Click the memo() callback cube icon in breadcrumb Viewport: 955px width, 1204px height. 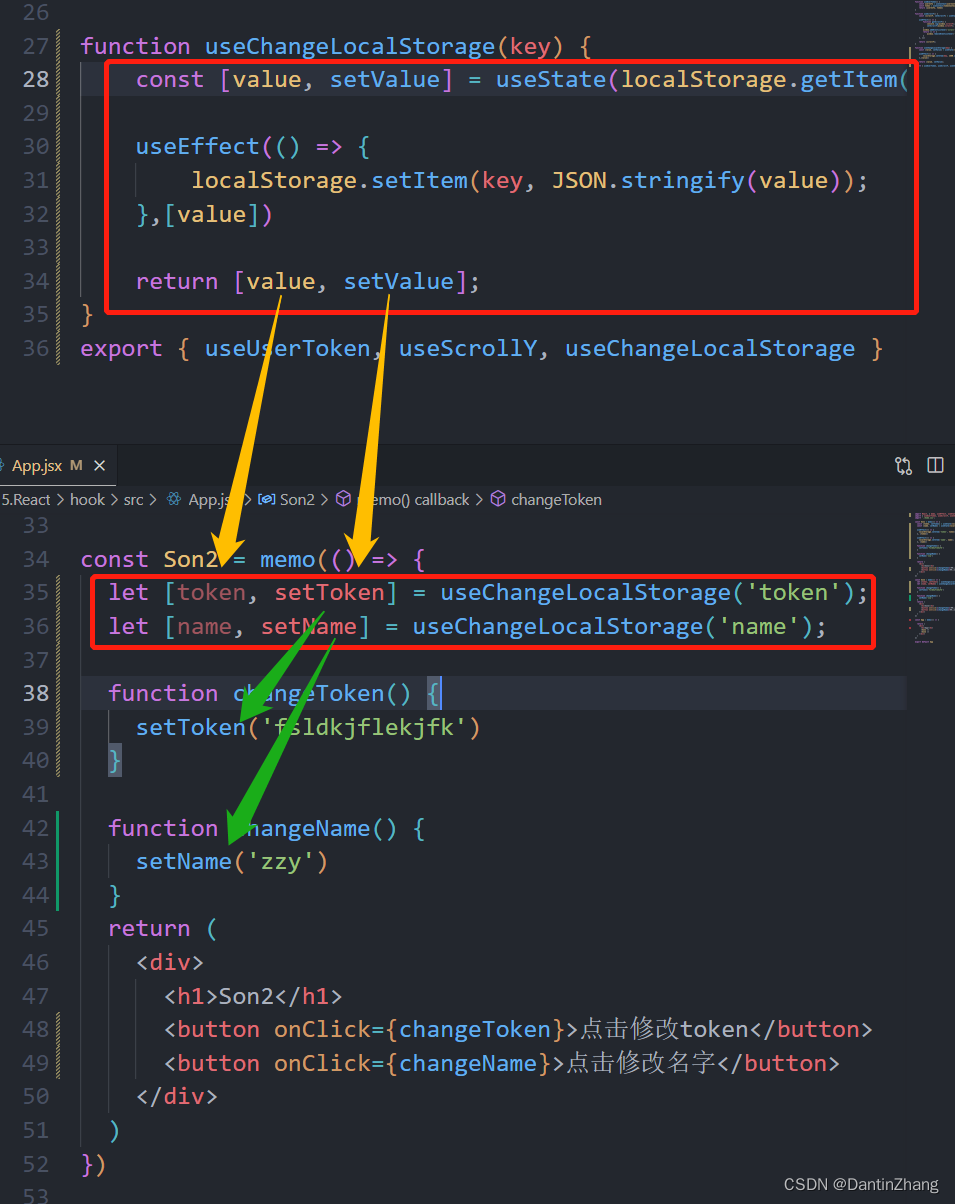coord(343,499)
